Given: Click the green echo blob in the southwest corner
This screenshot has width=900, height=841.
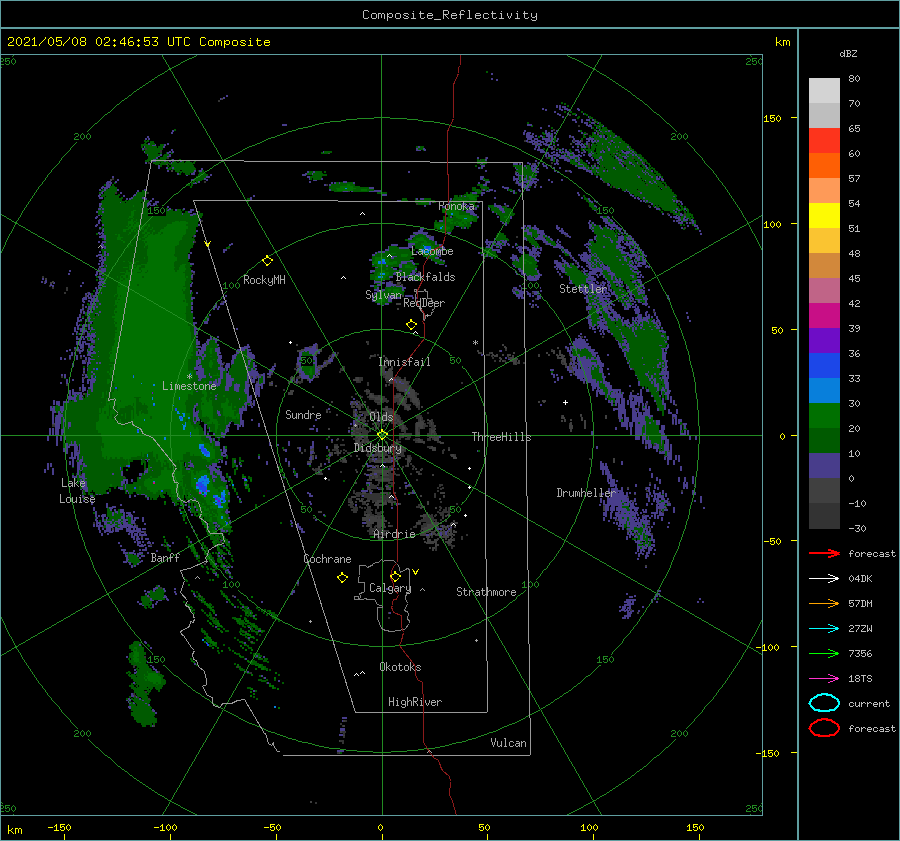Looking at the screenshot, I should (143, 683).
